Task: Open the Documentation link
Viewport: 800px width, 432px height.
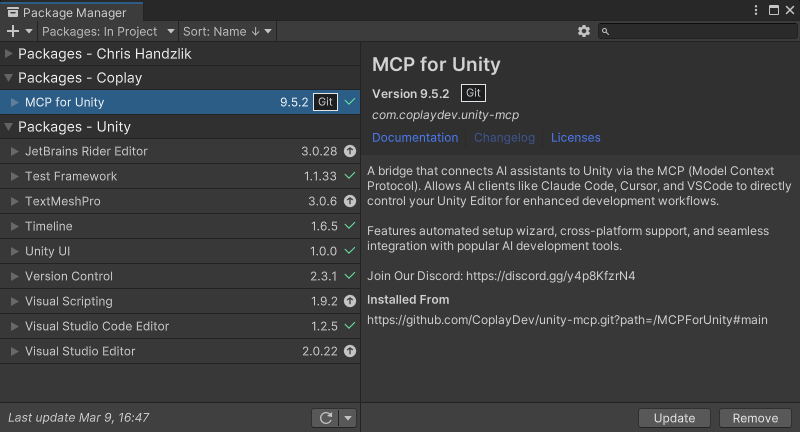Action: click(x=415, y=138)
